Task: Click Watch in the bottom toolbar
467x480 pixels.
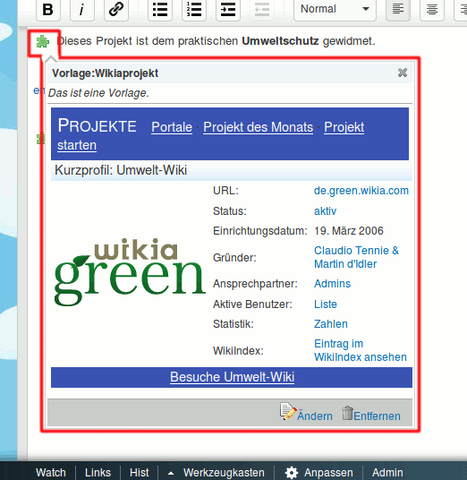Action: coord(51,473)
